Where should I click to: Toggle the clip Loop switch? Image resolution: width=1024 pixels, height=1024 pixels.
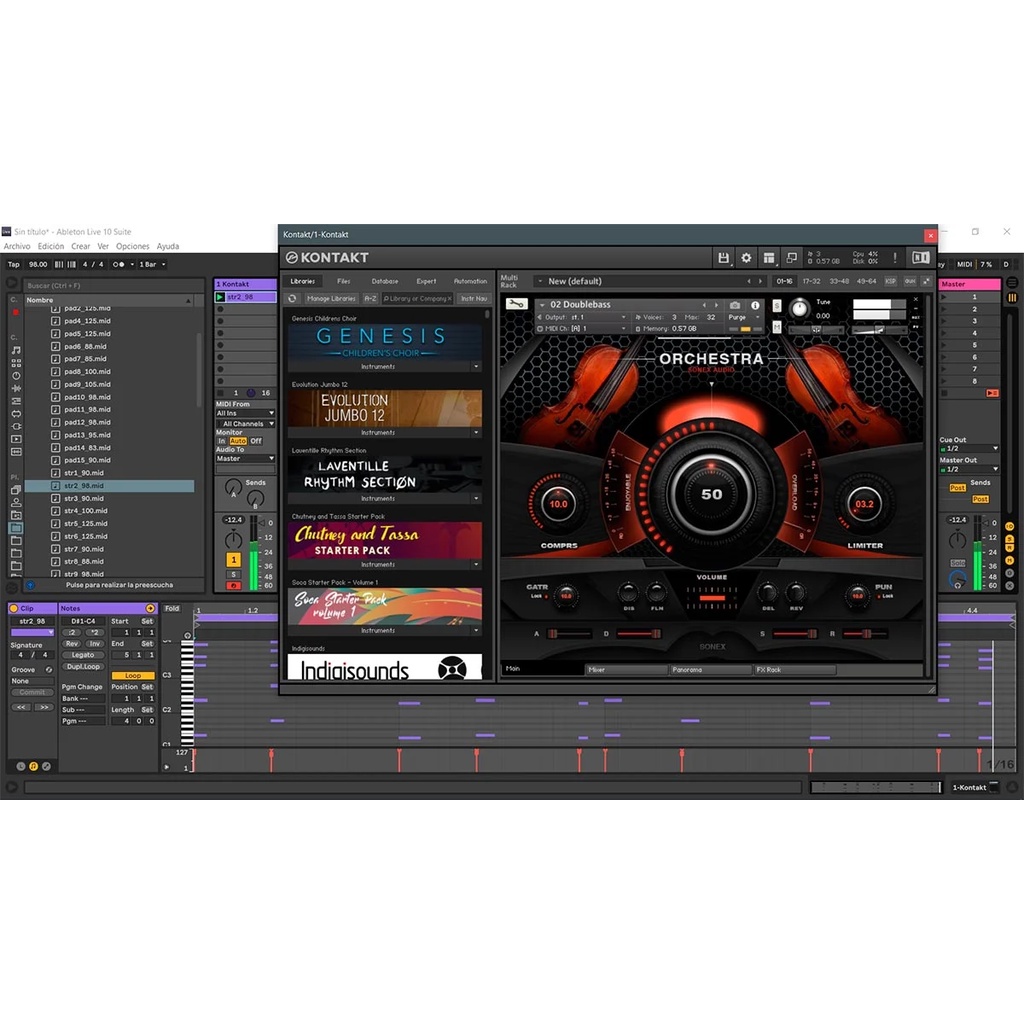click(133, 676)
